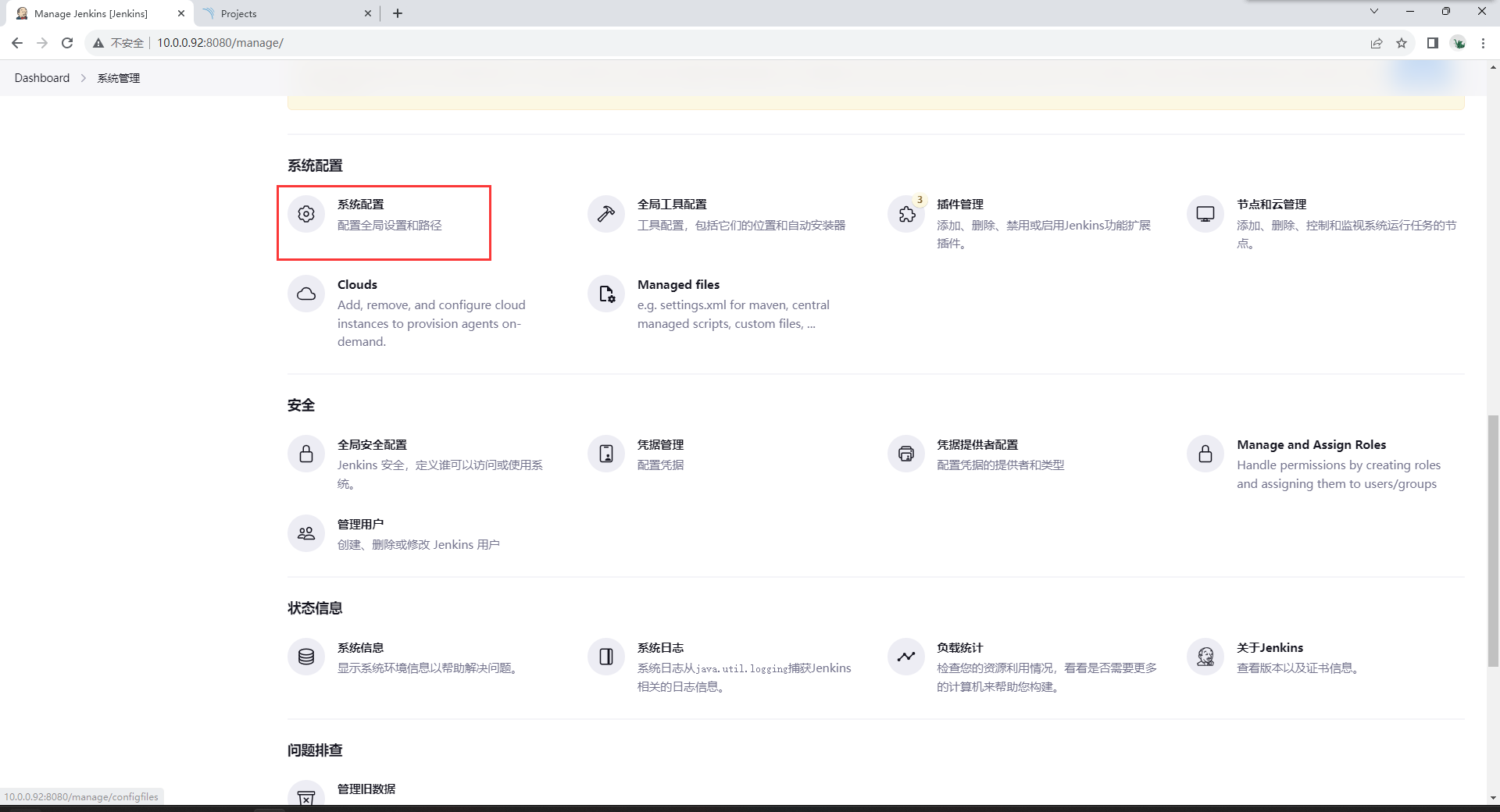This screenshot has height=812, width=1500.
Task: Open the 节点和云管理 link title
Action: (1272, 205)
